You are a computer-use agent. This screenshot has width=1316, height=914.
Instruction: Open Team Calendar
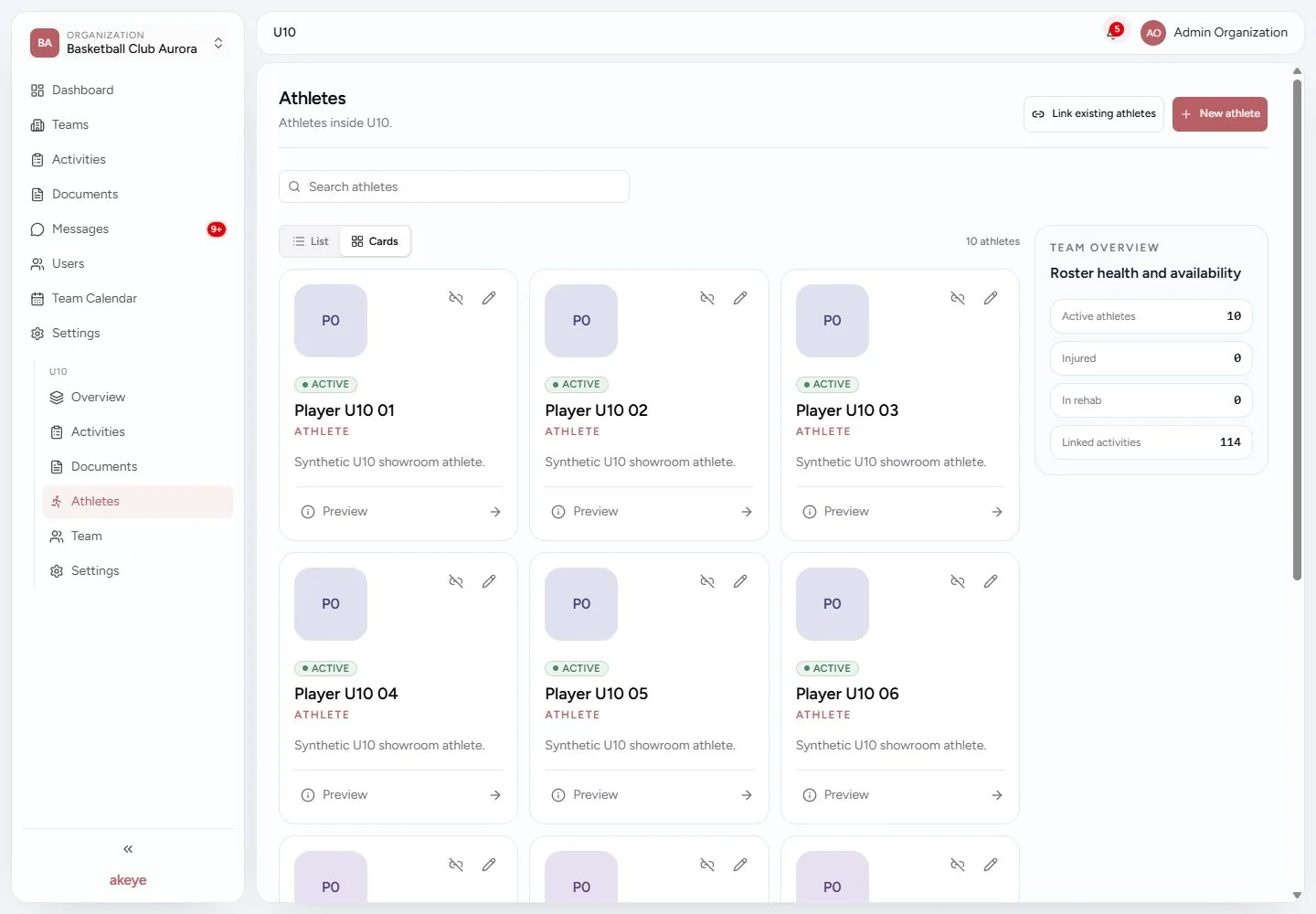(128, 298)
